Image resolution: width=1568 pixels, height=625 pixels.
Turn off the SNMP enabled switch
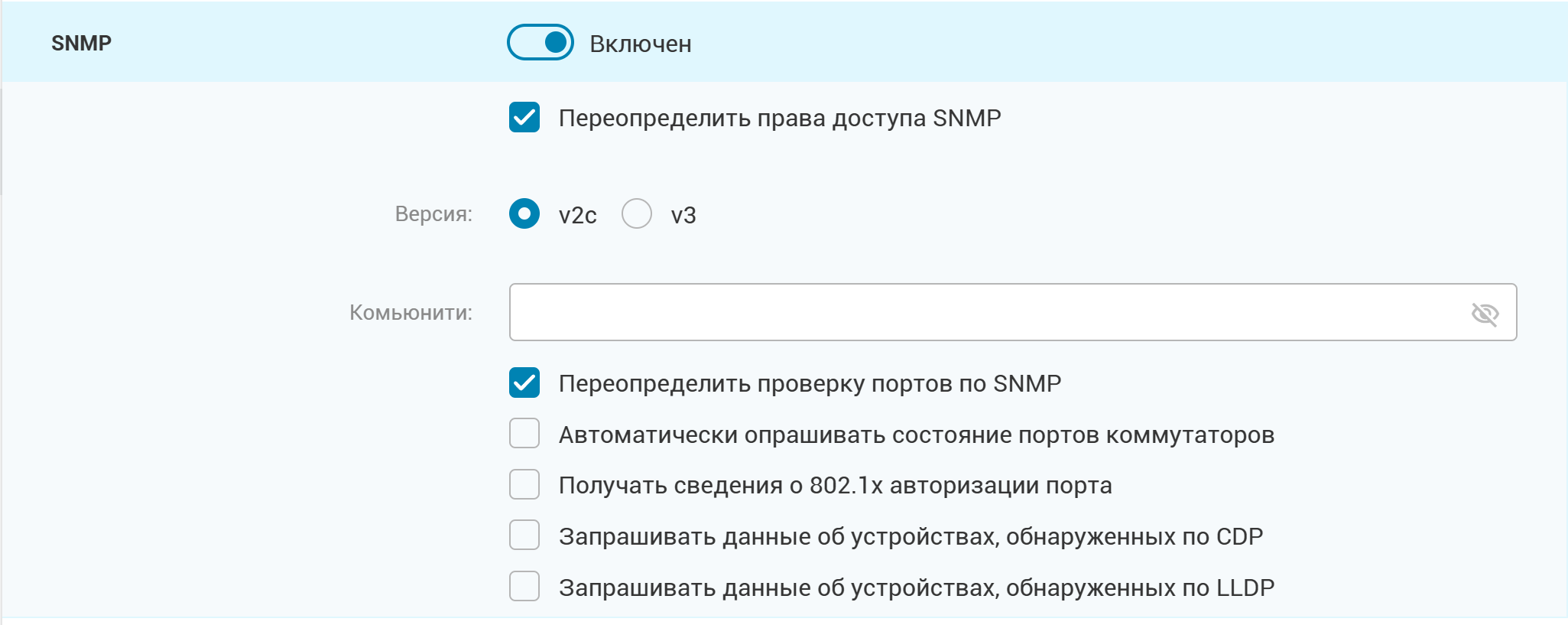click(x=540, y=42)
